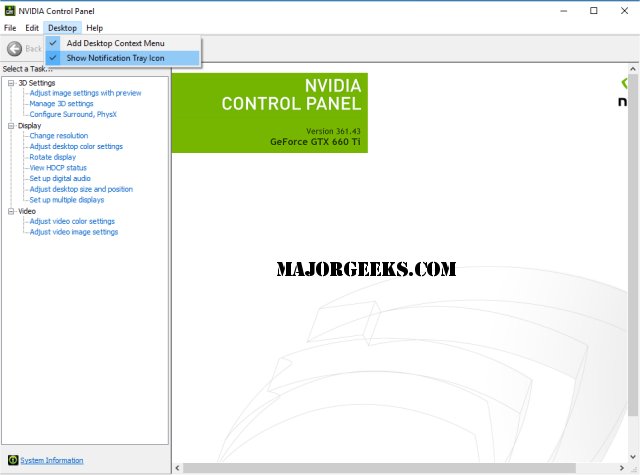
Task: Select Adjust video color settings
Action: point(72,221)
